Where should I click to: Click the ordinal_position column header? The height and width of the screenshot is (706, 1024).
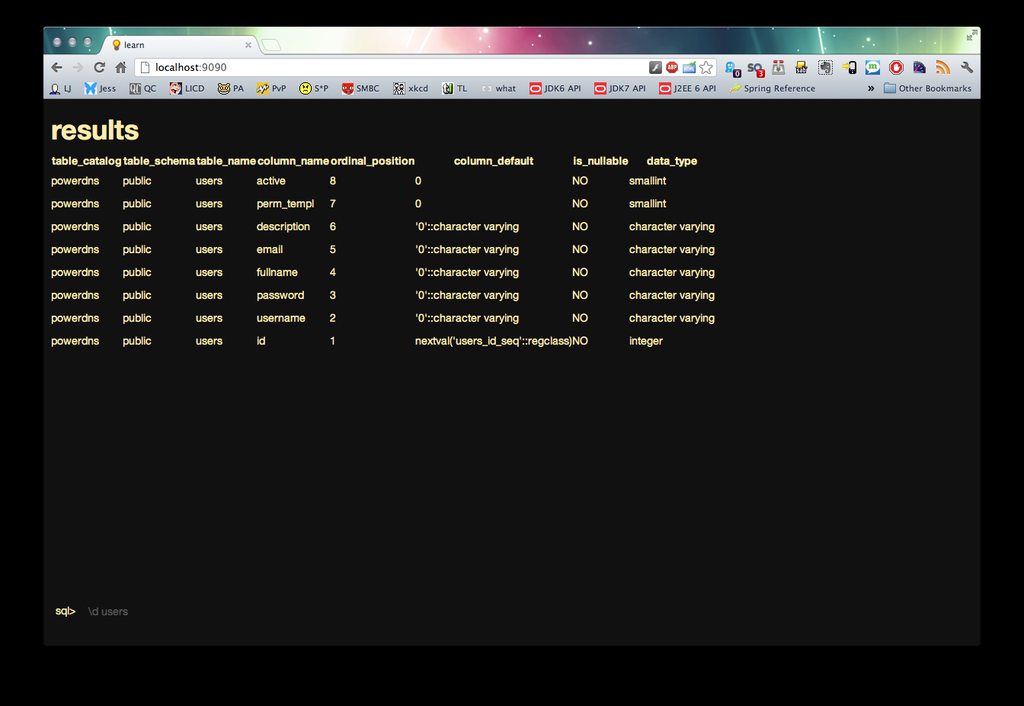point(372,161)
